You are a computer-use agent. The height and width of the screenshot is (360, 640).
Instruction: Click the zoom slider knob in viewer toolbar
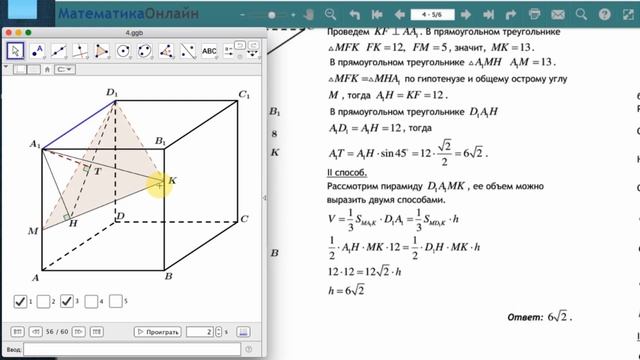tap(271, 15)
